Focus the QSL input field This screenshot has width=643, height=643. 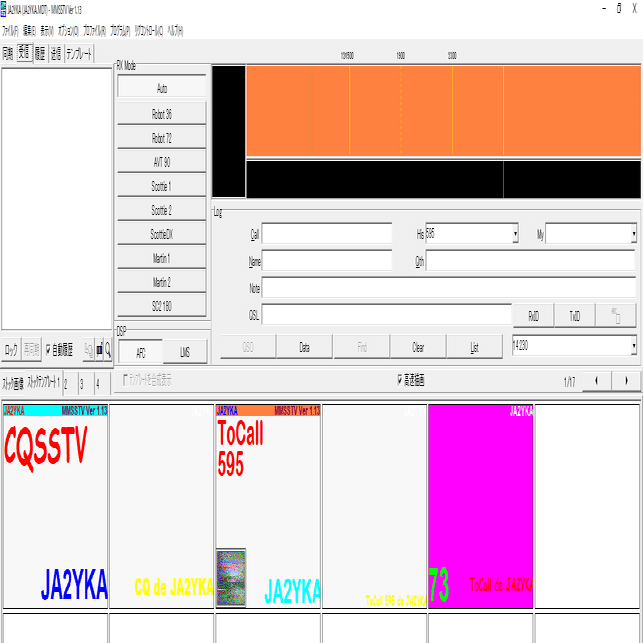(387, 315)
